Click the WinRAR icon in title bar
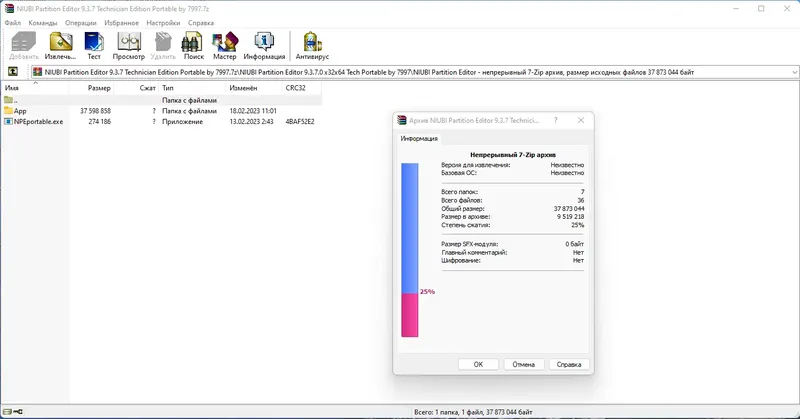The width and height of the screenshot is (800, 419). pyautogui.click(x=9, y=8)
